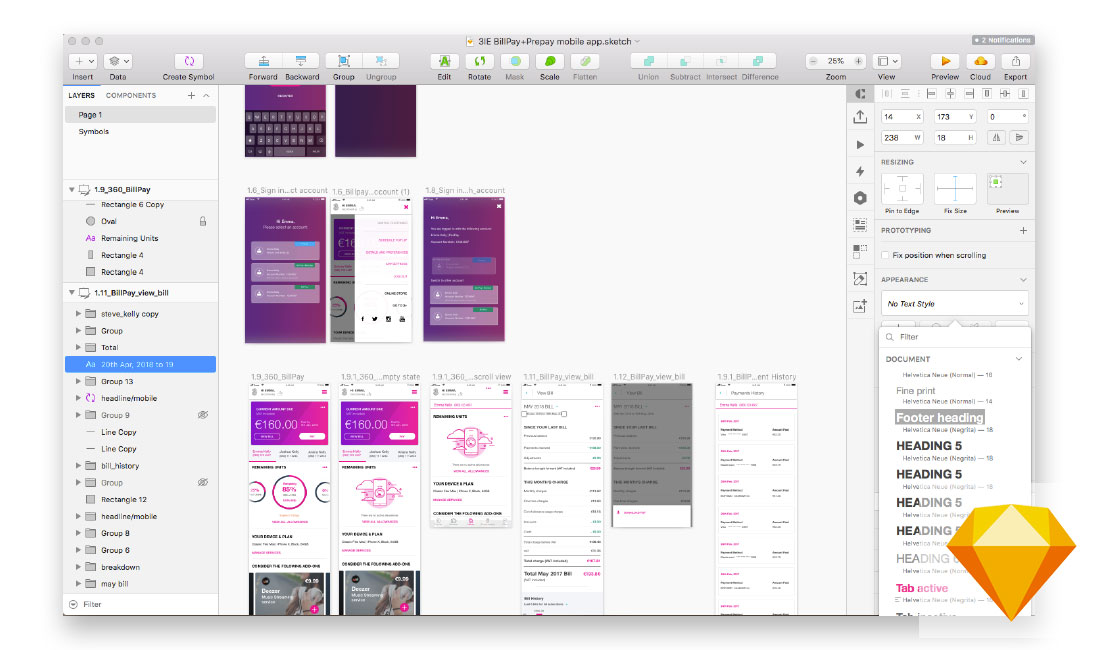Viewport: 1100px width, 650px height.
Task: Switch to the Components tab
Action: click(131, 96)
